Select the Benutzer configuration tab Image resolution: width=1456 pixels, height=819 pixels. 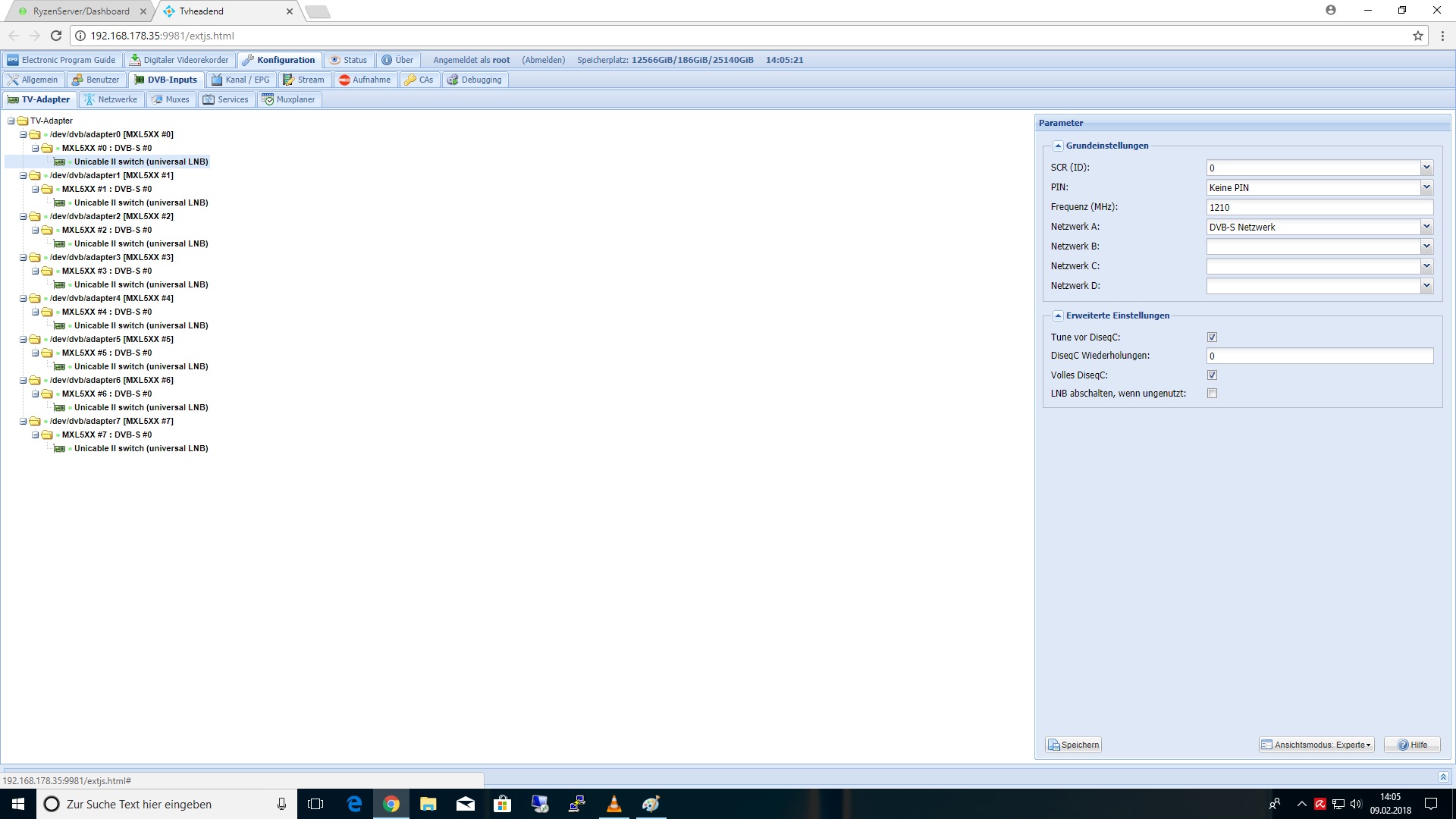[x=96, y=80]
